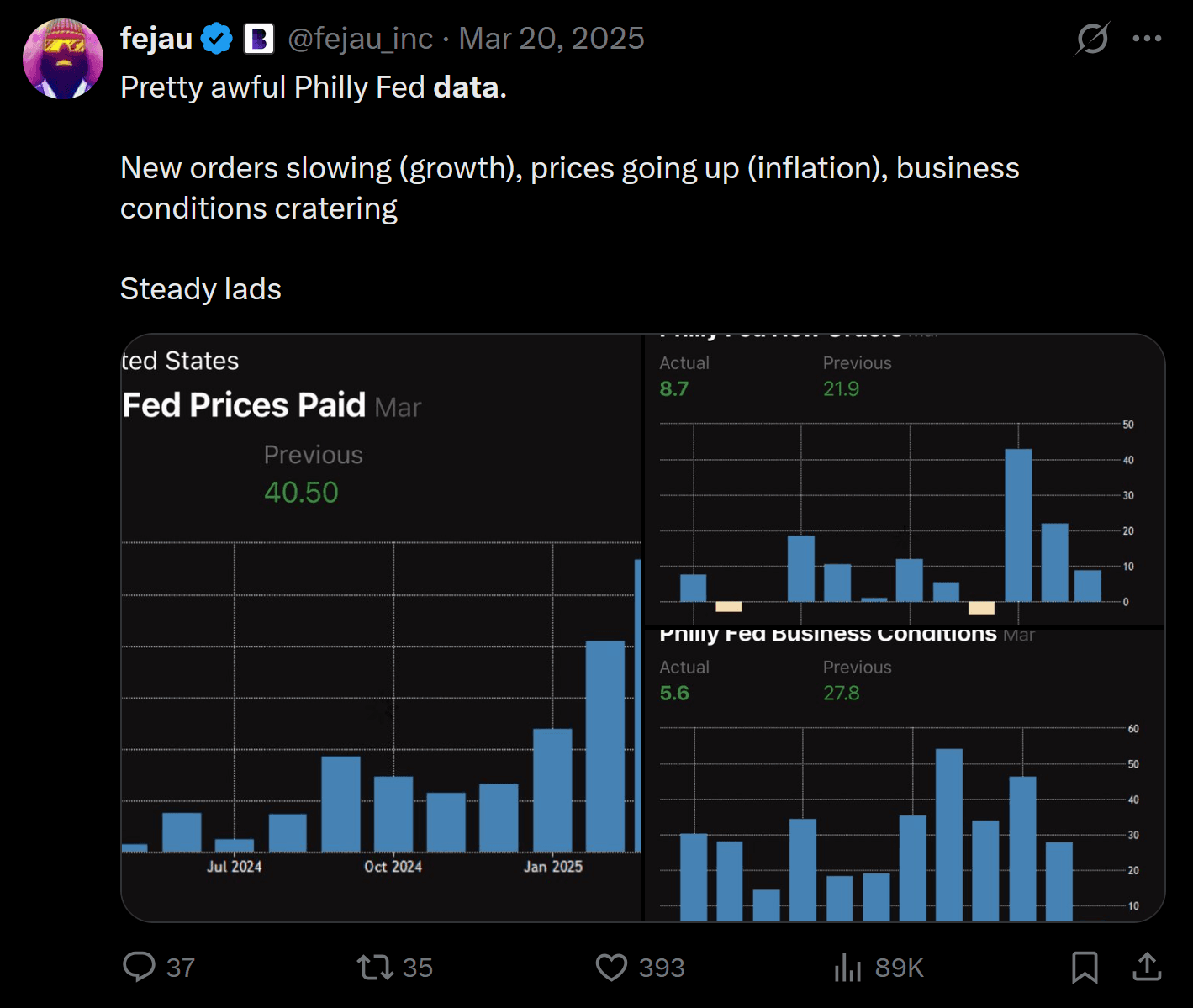Share the post via upload icon

coord(1147,967)
